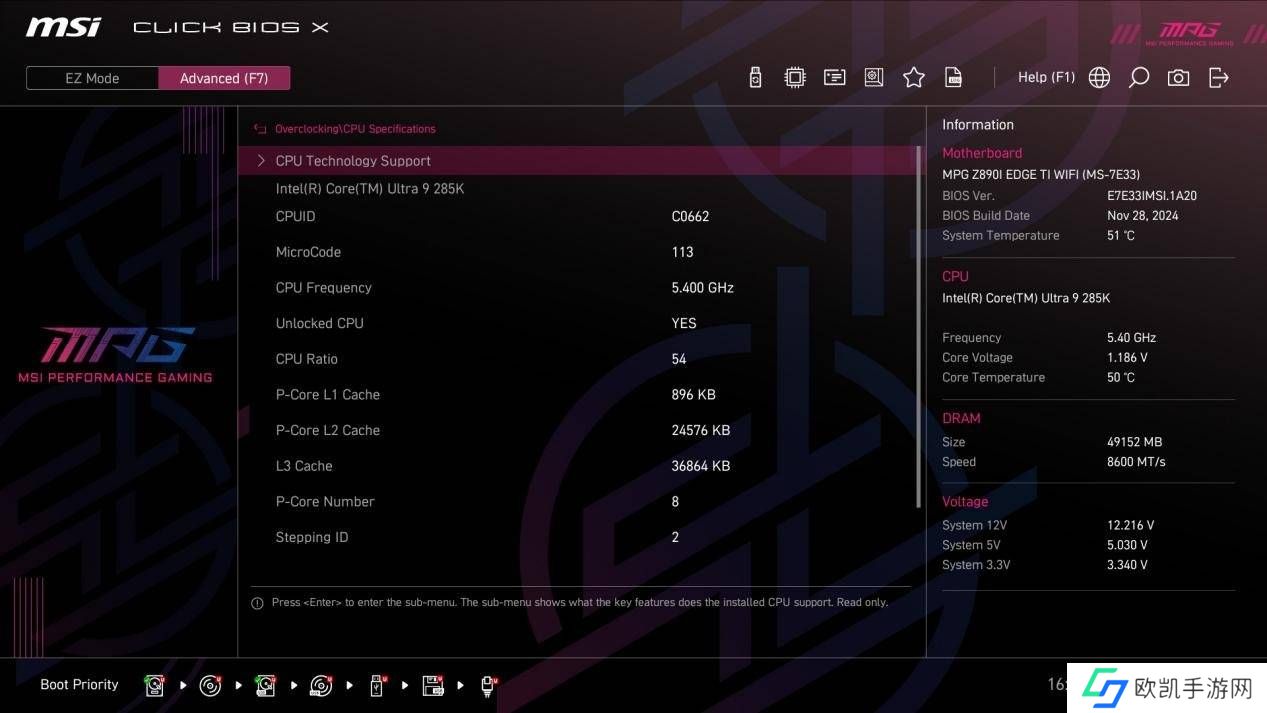Open the star-shaped Favorites icon
Image resolution: width=1267 pixels, height=713 pixels.
(914, 78)
